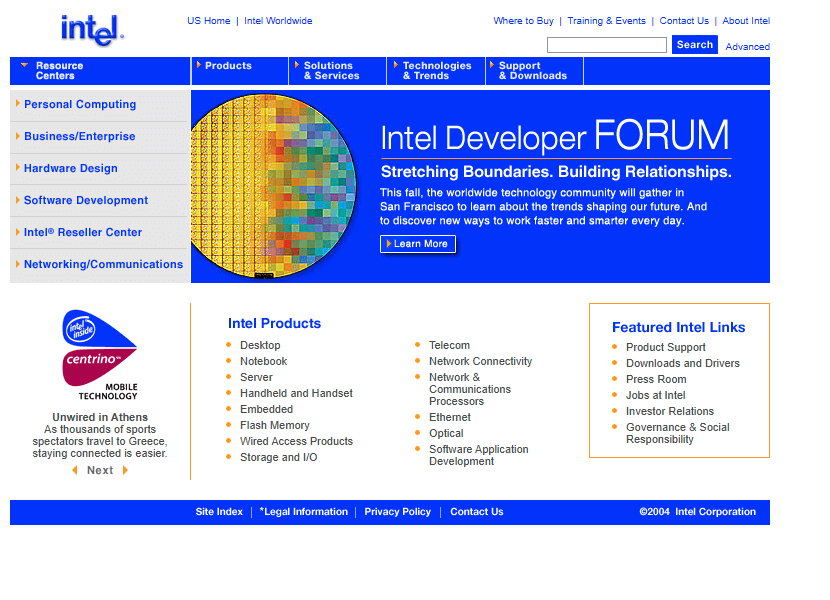Click the Featured Intel Links heading
830x600 pixels.
(x=678, y=327)
